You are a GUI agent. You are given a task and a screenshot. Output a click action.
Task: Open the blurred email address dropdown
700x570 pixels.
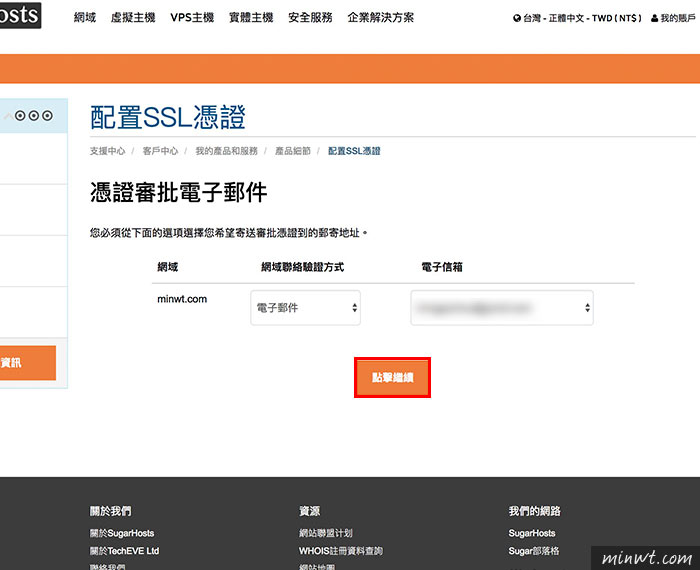[502, 308]
